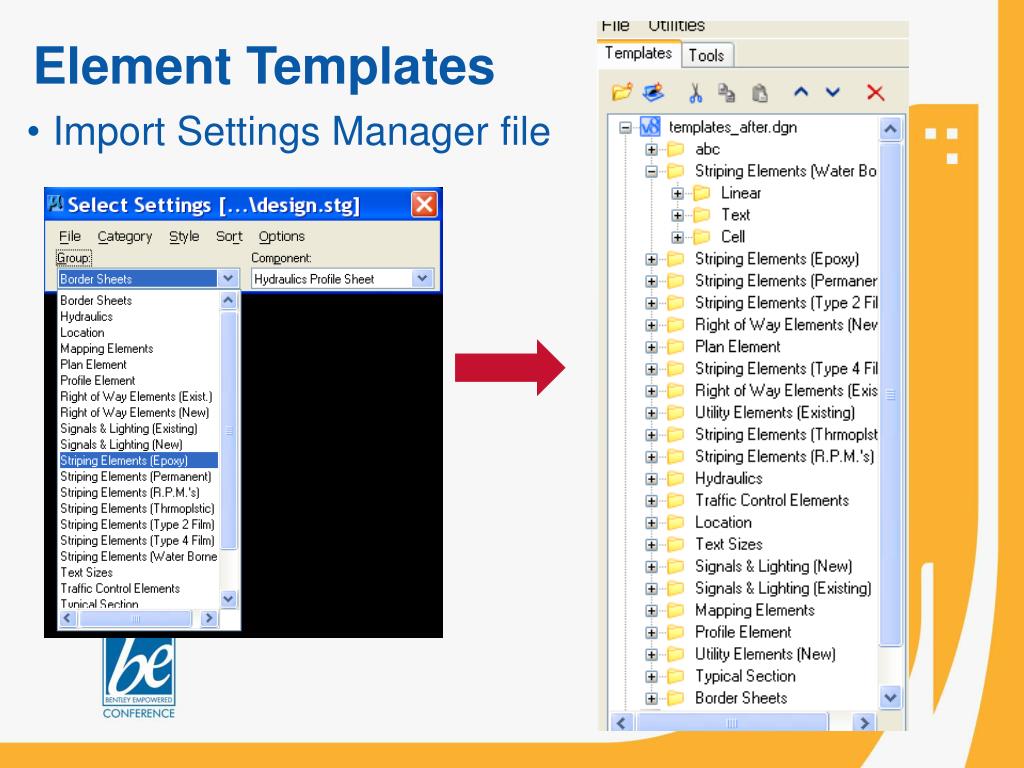This screenshot has height=768, width=1024.
Task: Open the Category menu
Action: click(125, 236)
